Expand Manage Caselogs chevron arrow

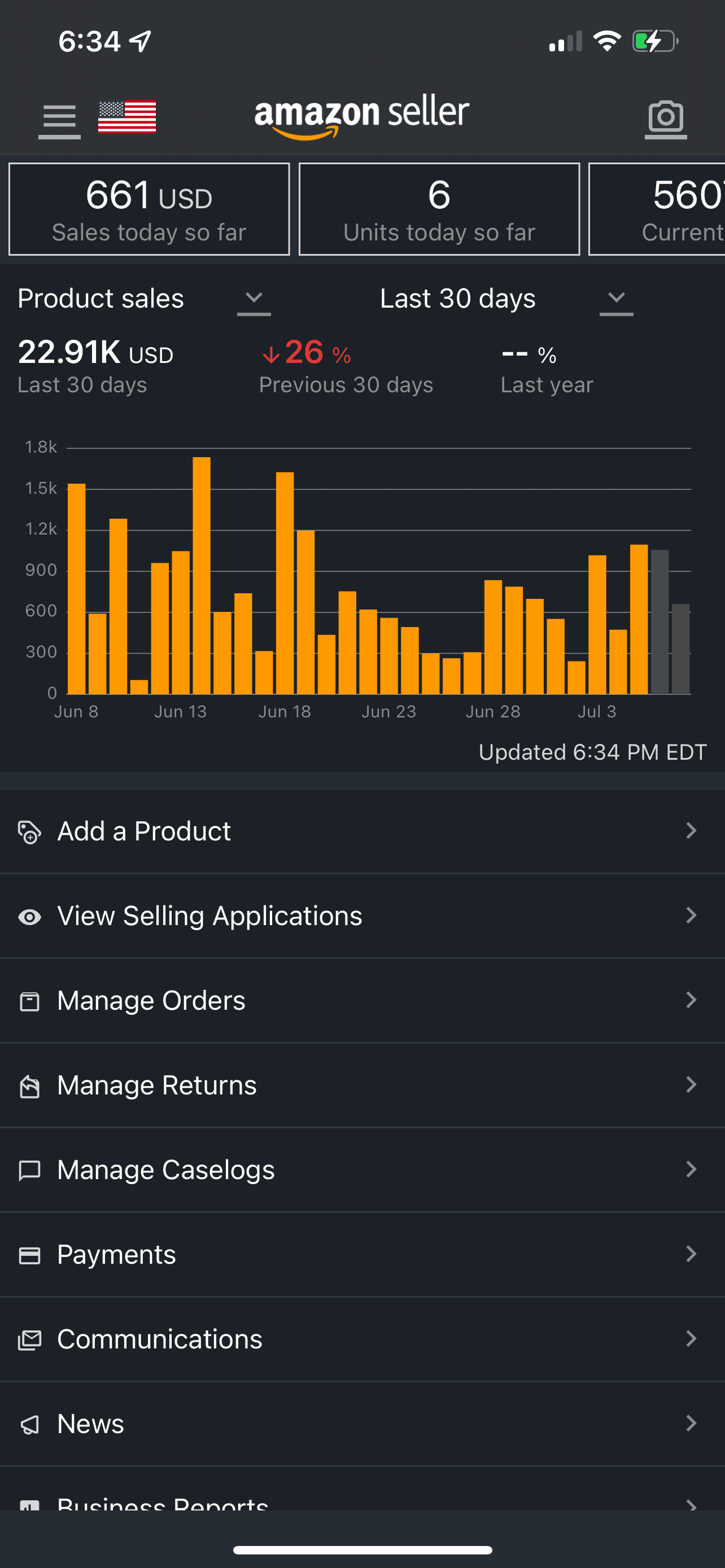click(691, 1170)
